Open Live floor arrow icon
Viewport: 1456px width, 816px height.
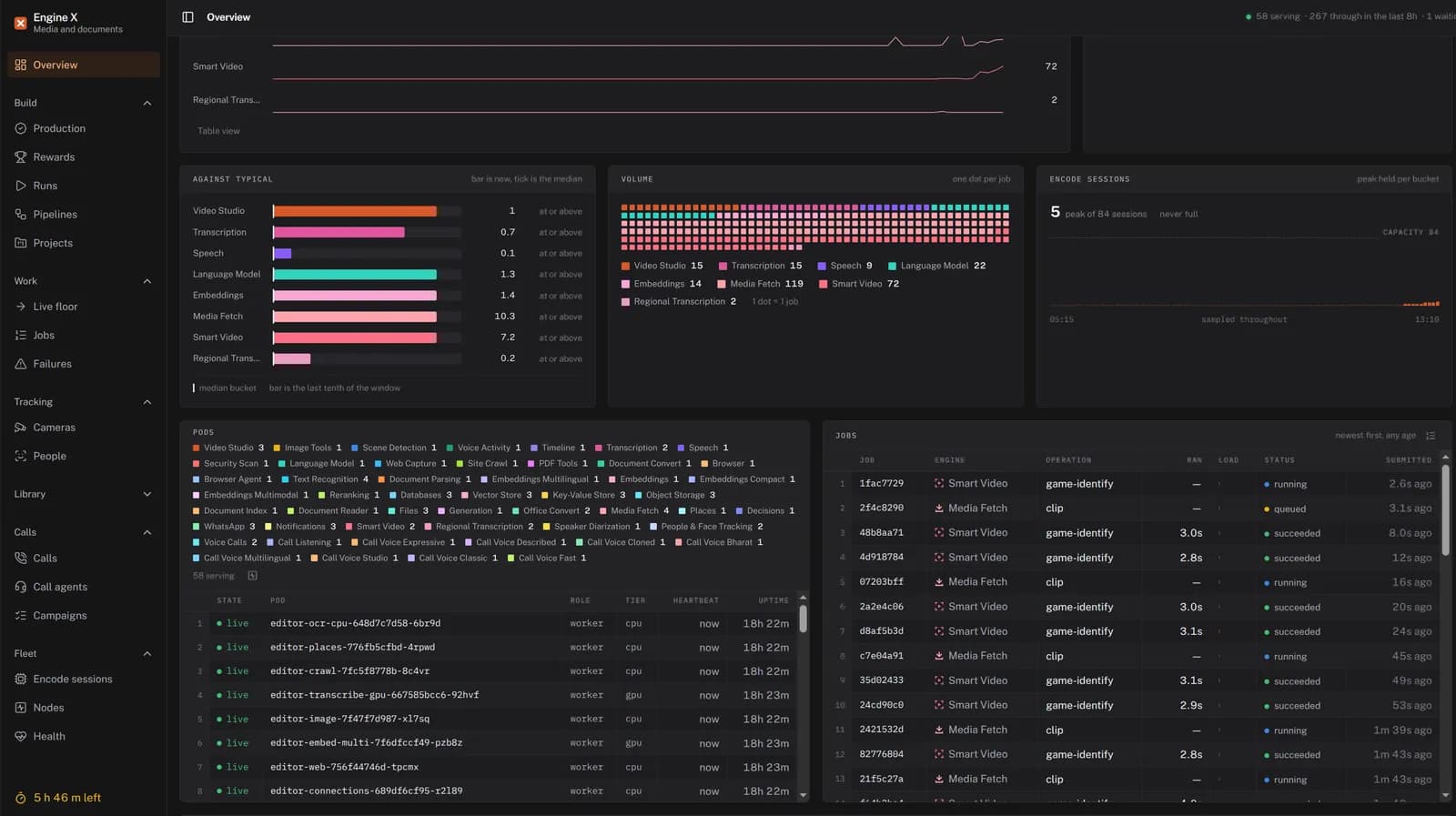[x=21, y=307]
